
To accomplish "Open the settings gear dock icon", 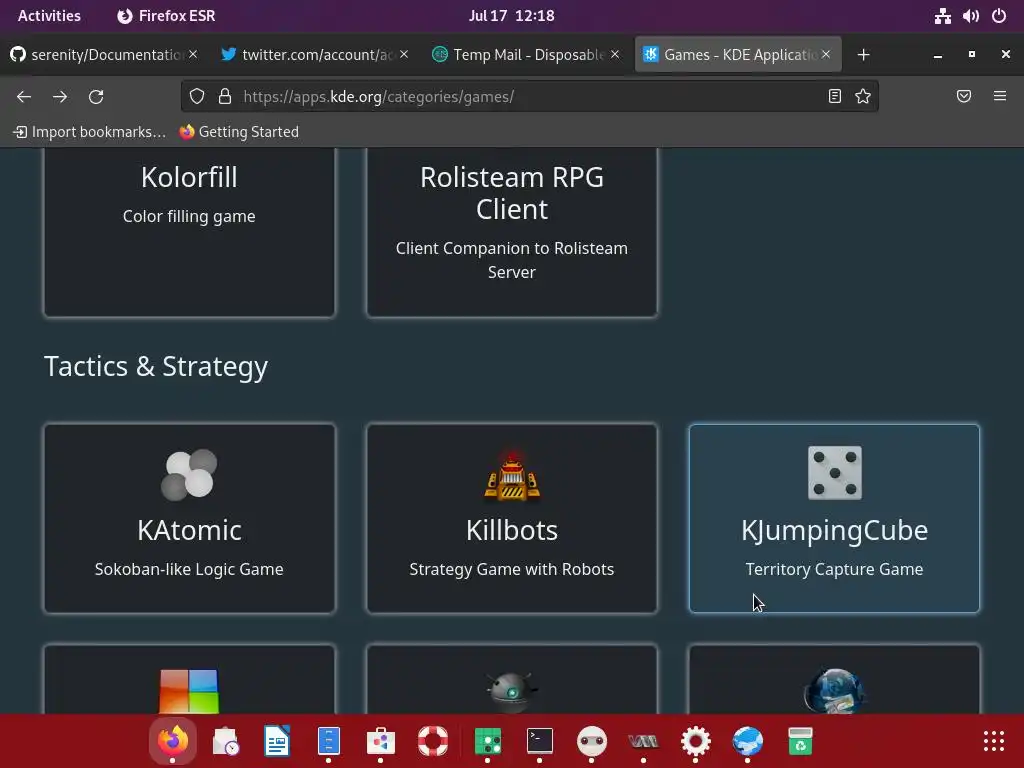I will [696, 741].
